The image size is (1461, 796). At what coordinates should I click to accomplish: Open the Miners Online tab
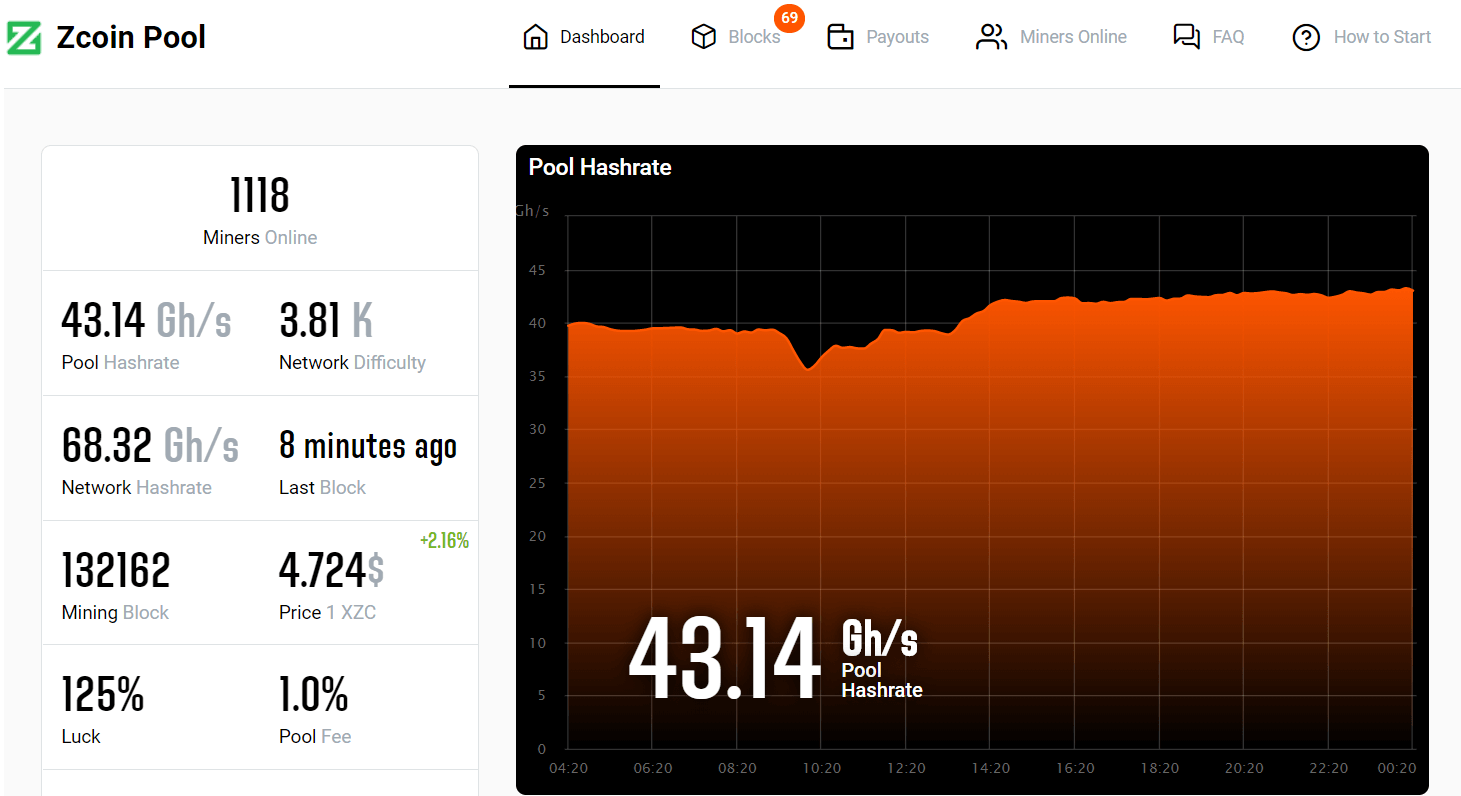pos(1051,38)
